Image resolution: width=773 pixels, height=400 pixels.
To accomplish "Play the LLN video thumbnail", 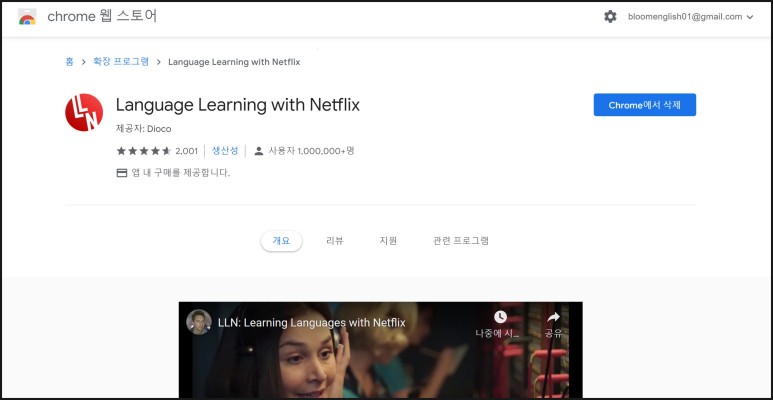I will pos(380,350).
